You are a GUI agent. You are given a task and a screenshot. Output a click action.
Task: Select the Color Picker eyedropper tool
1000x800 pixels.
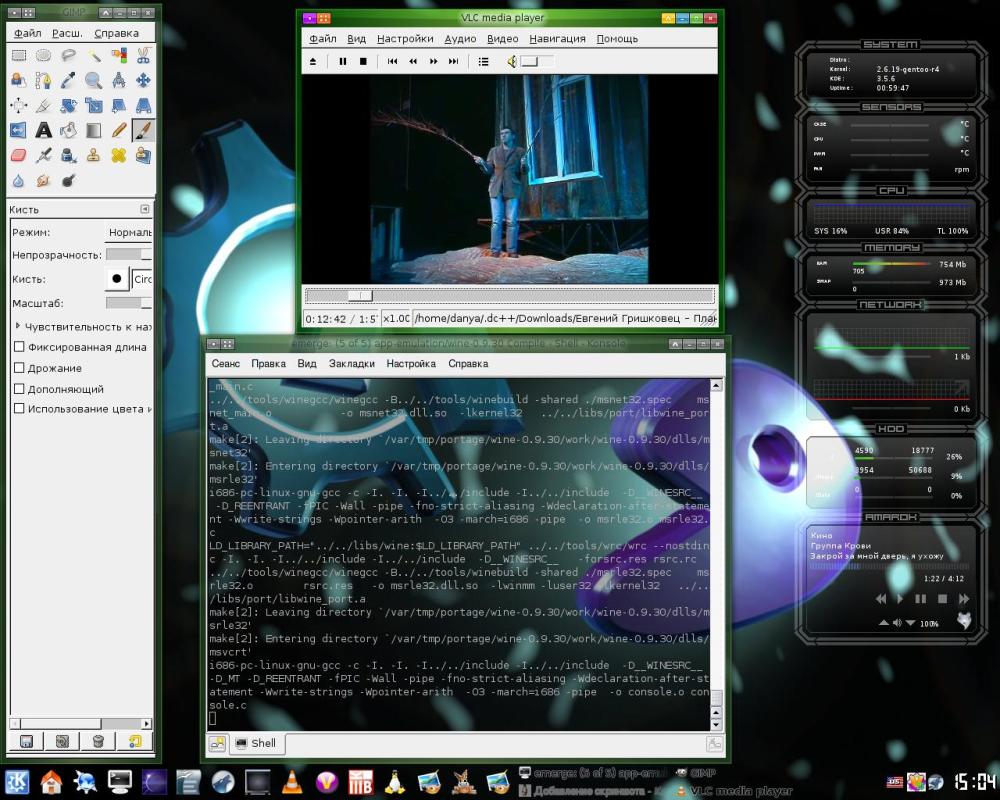pos(68,80)
